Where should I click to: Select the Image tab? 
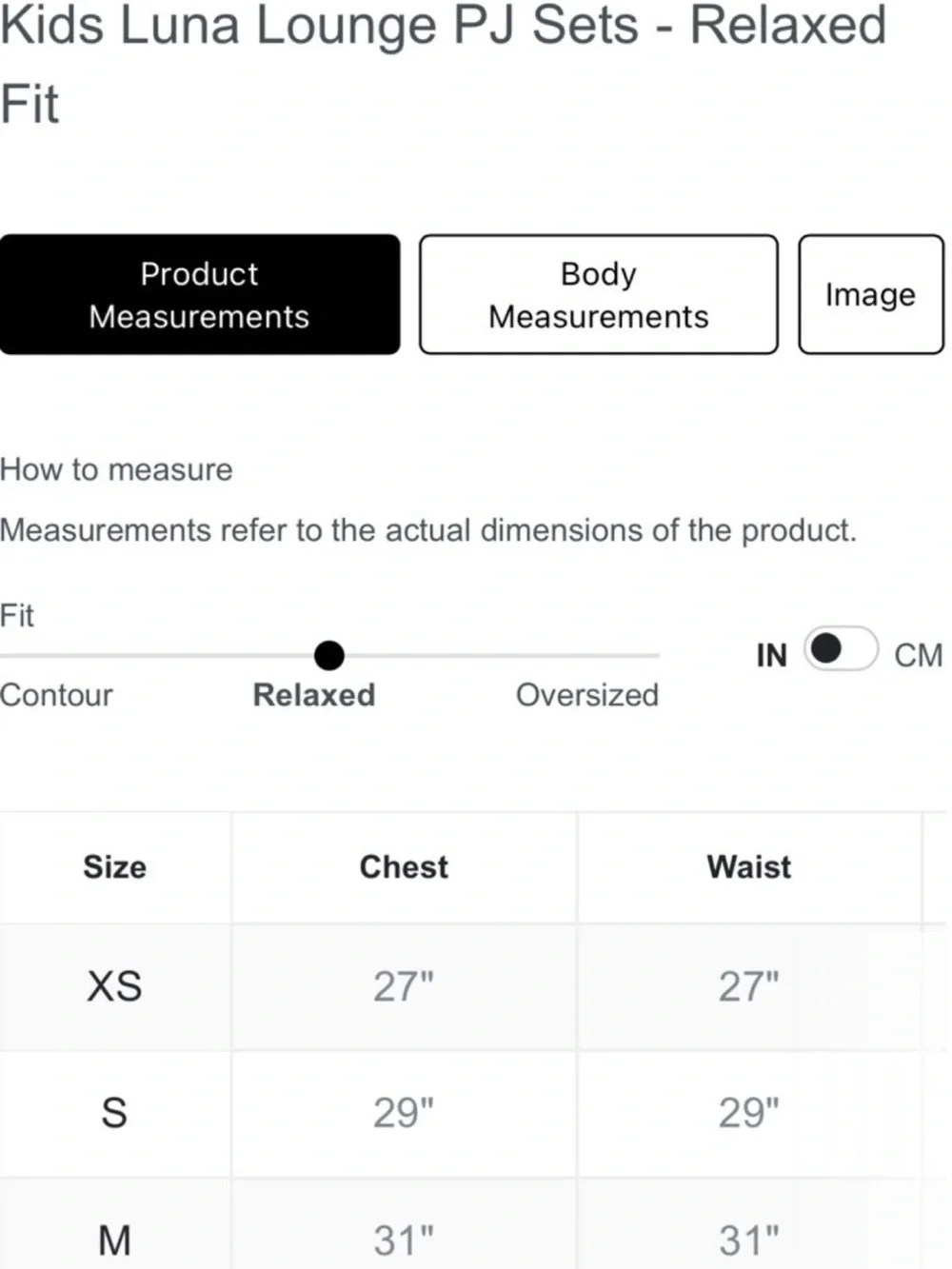tap(871, 295)
